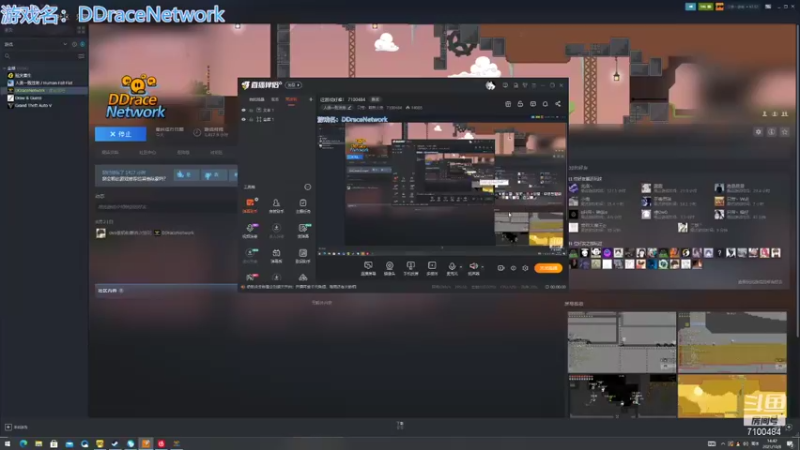
Task: Click the activity status input field
Action: coord(166,207)
